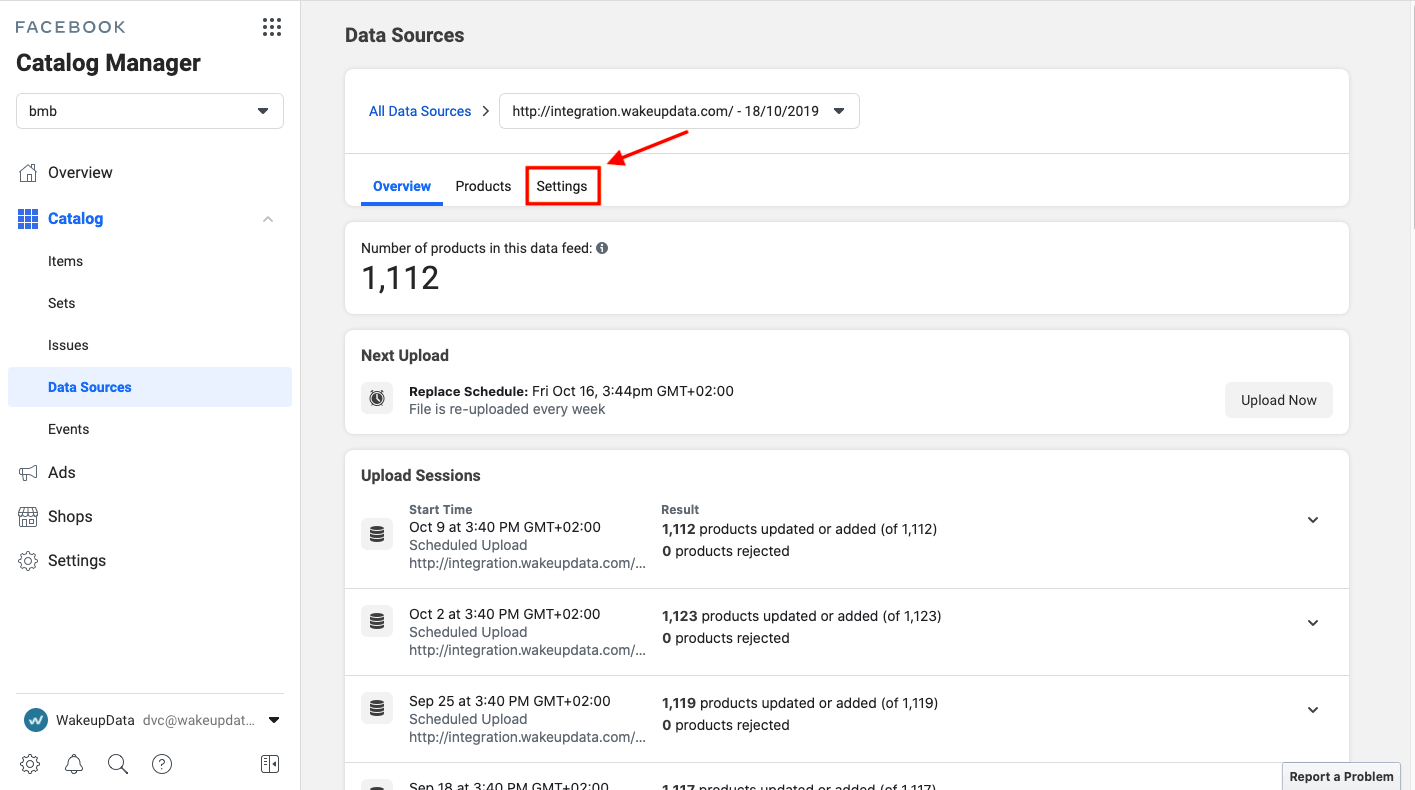Click the Sep 25 at 3:40 PM start time
The height and width of the screenshot is (790, 1415).
[509, 701]
